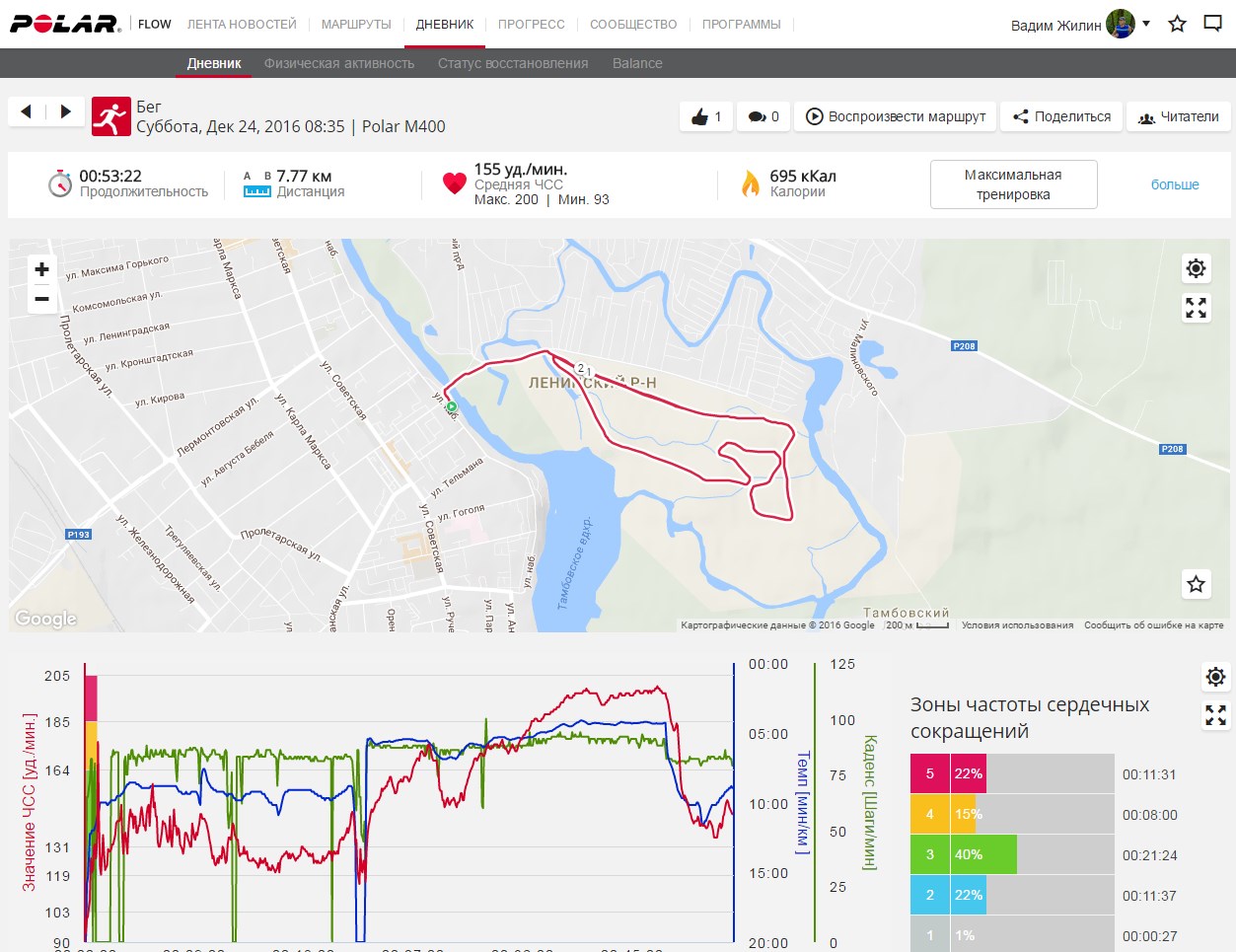Open the Статус восстановления tab
The image size is (1236, 952).
[513, 63]
